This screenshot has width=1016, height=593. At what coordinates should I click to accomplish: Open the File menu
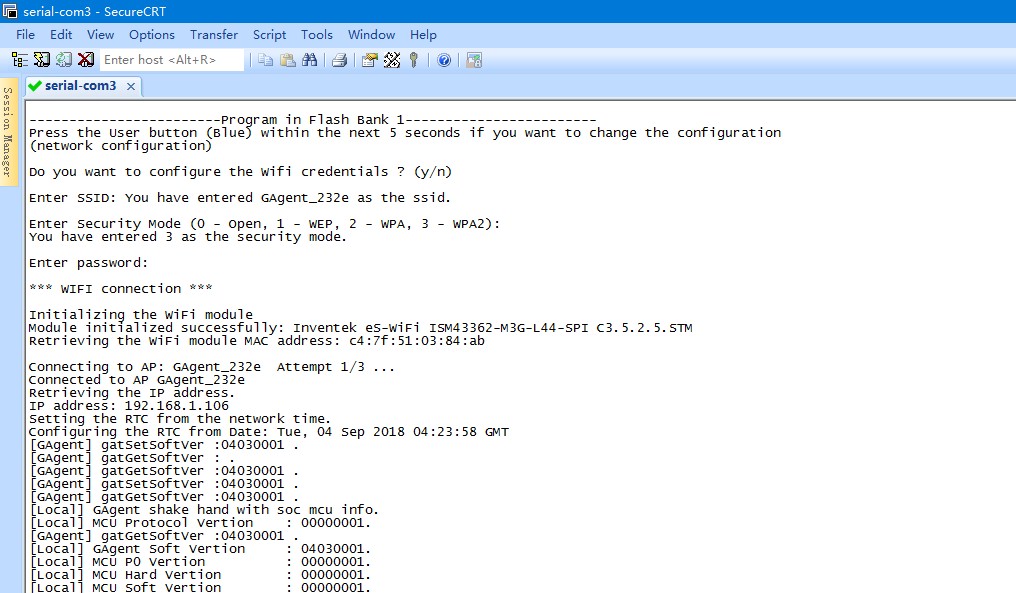coord(25,34)
